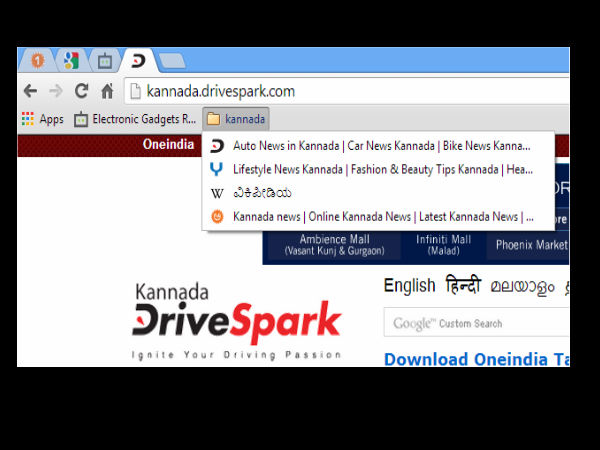600x450 pixels.
Task: Click the blue Y lifestyle bookmark icon
Action: (217, 169)
